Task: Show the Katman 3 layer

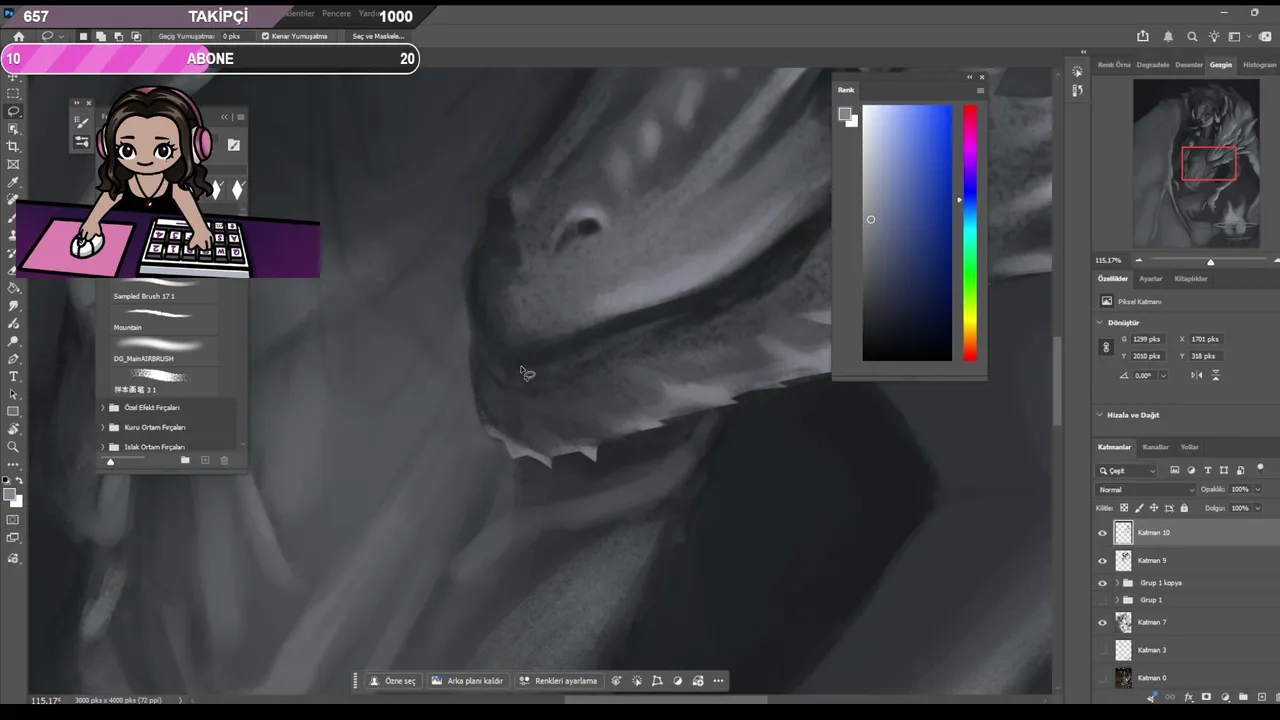Action: [1103, 650]
